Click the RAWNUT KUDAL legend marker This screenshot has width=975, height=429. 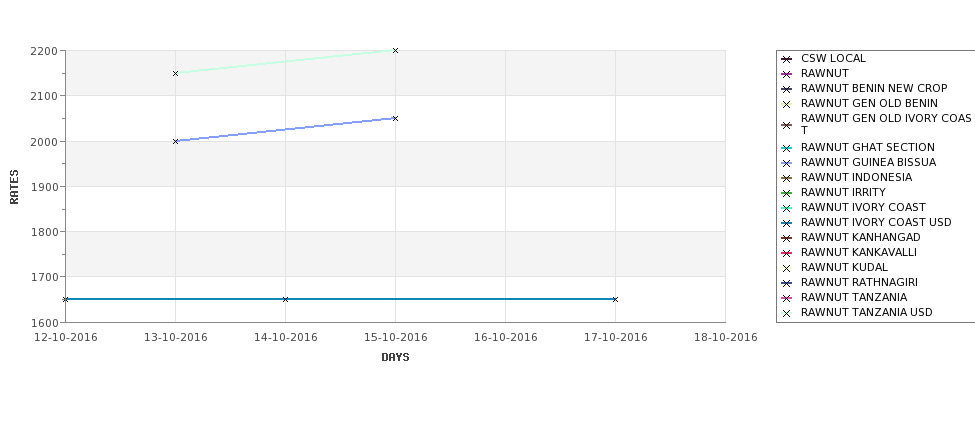tap(787, 268)
